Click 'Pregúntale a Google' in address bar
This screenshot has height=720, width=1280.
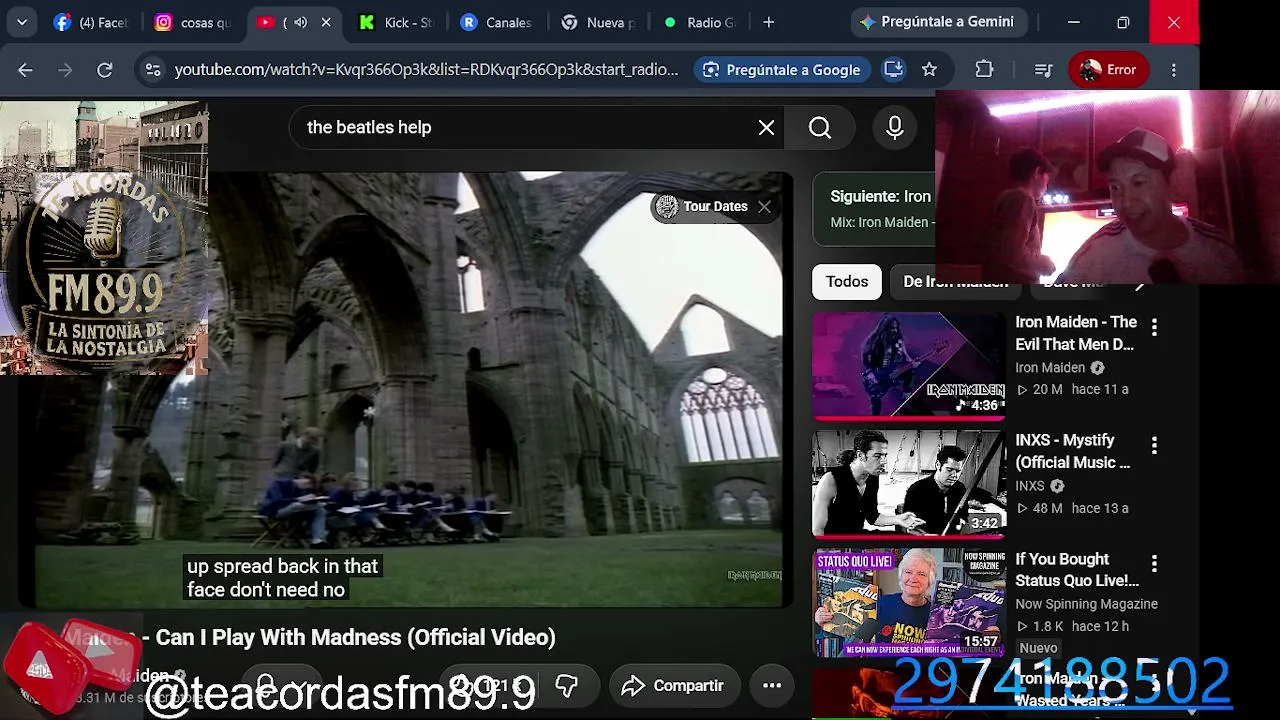[x=782, y=69]
